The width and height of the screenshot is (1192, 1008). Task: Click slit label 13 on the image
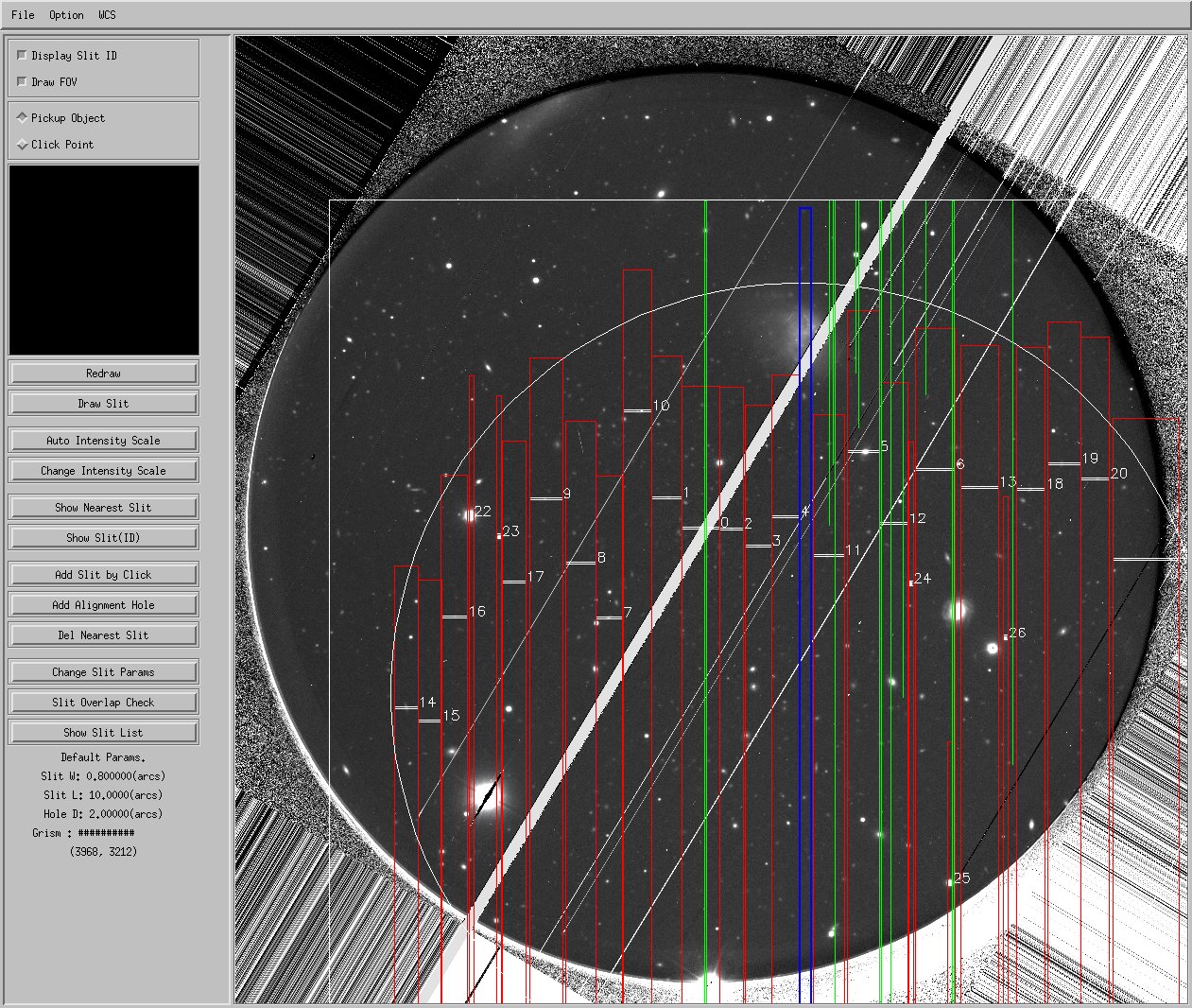pyautogui.click(x=1008, y=482)
